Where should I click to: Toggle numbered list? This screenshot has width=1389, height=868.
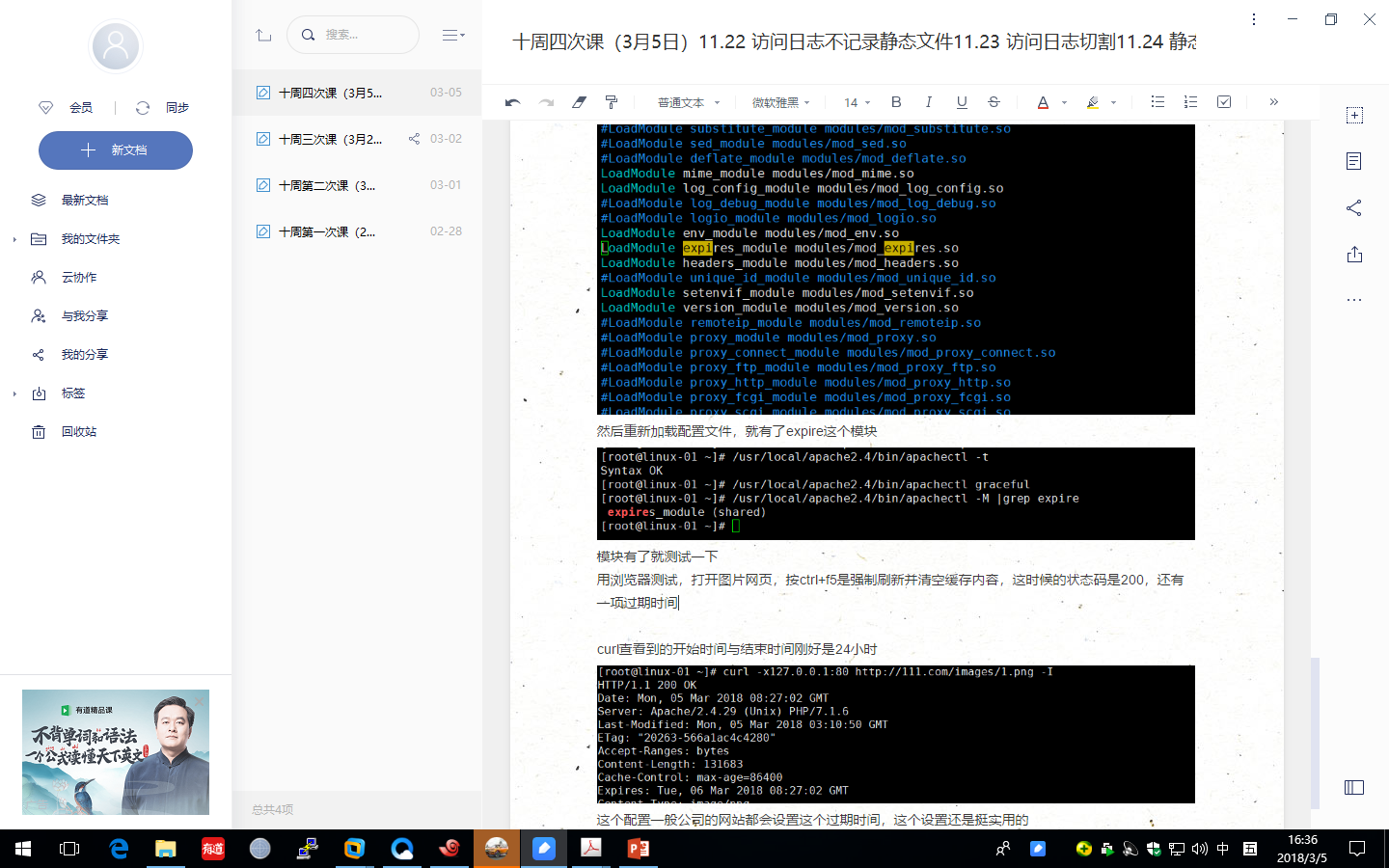[x=1190, y=102]
